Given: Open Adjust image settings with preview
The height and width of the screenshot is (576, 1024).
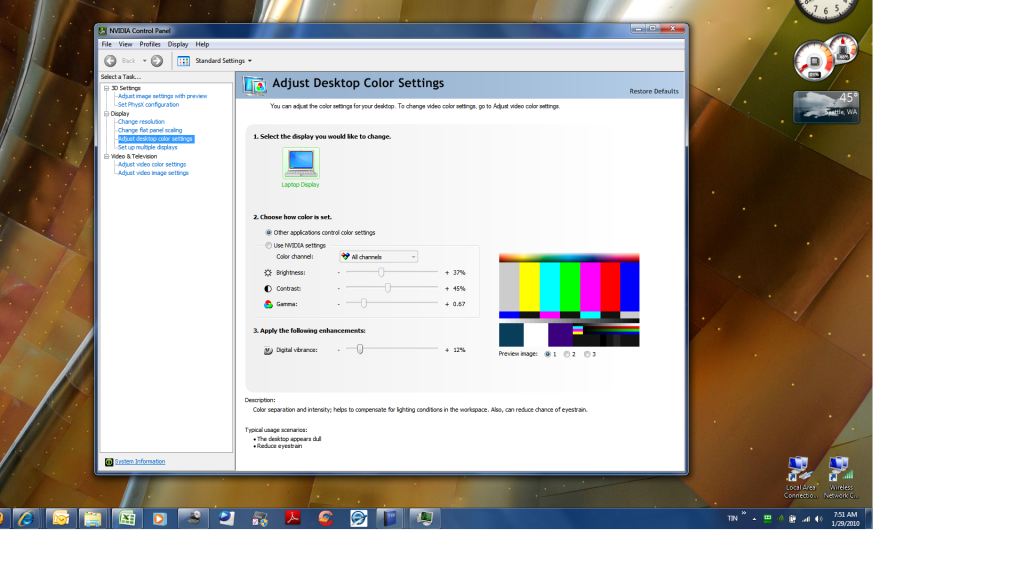Looking at the screenshot, I should 163,97.
